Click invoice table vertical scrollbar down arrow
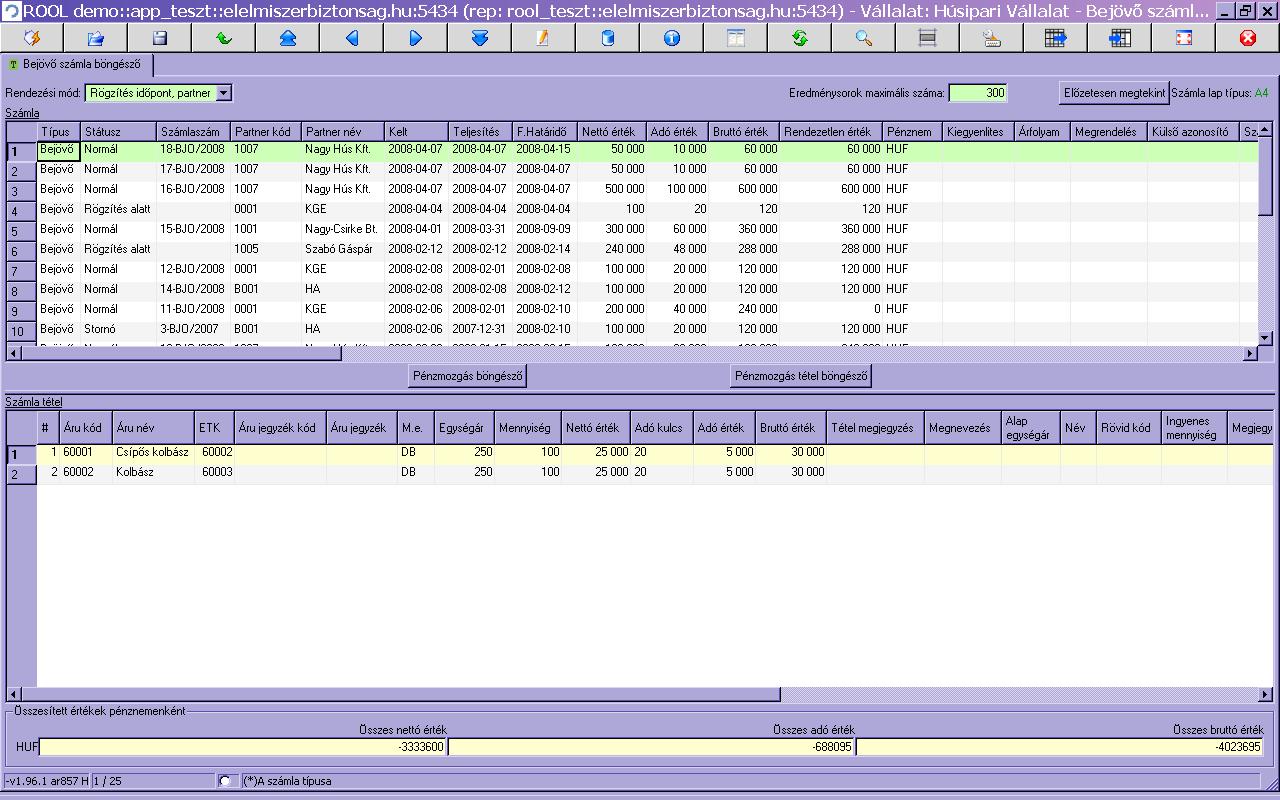Screen dimensions: 1280x800 click(1265, 338)
